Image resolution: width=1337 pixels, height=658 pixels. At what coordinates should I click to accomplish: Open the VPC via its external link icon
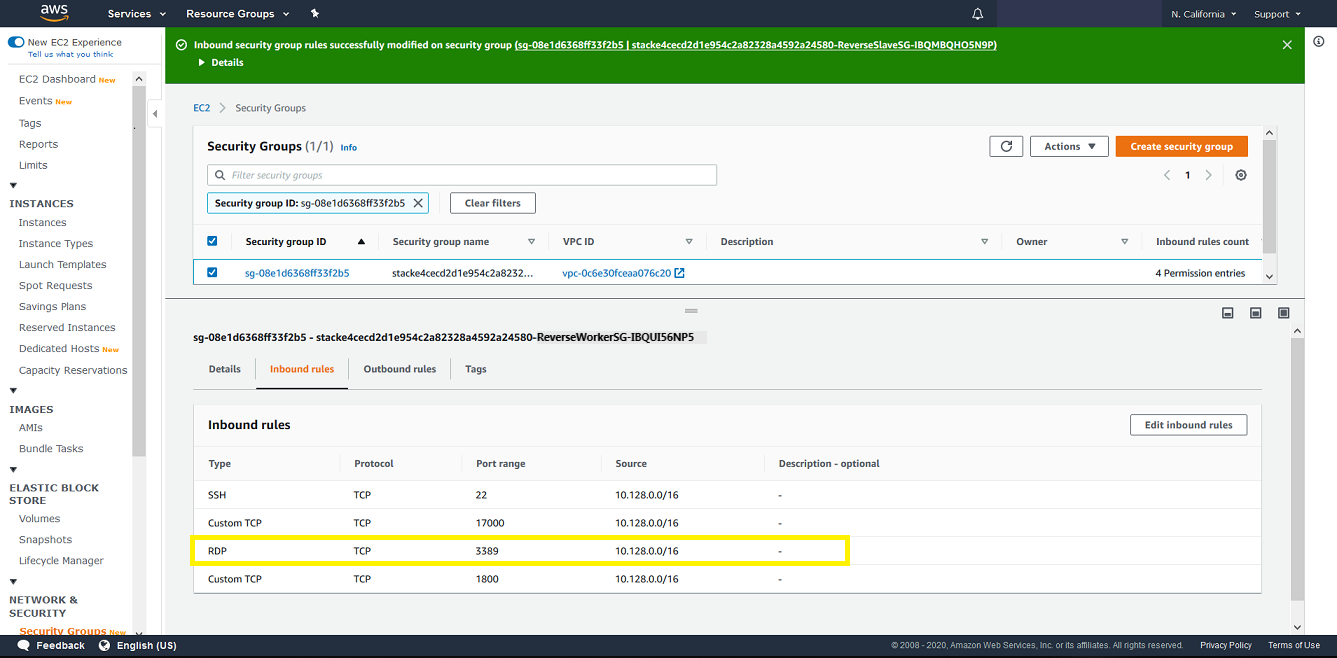[681, 272]
